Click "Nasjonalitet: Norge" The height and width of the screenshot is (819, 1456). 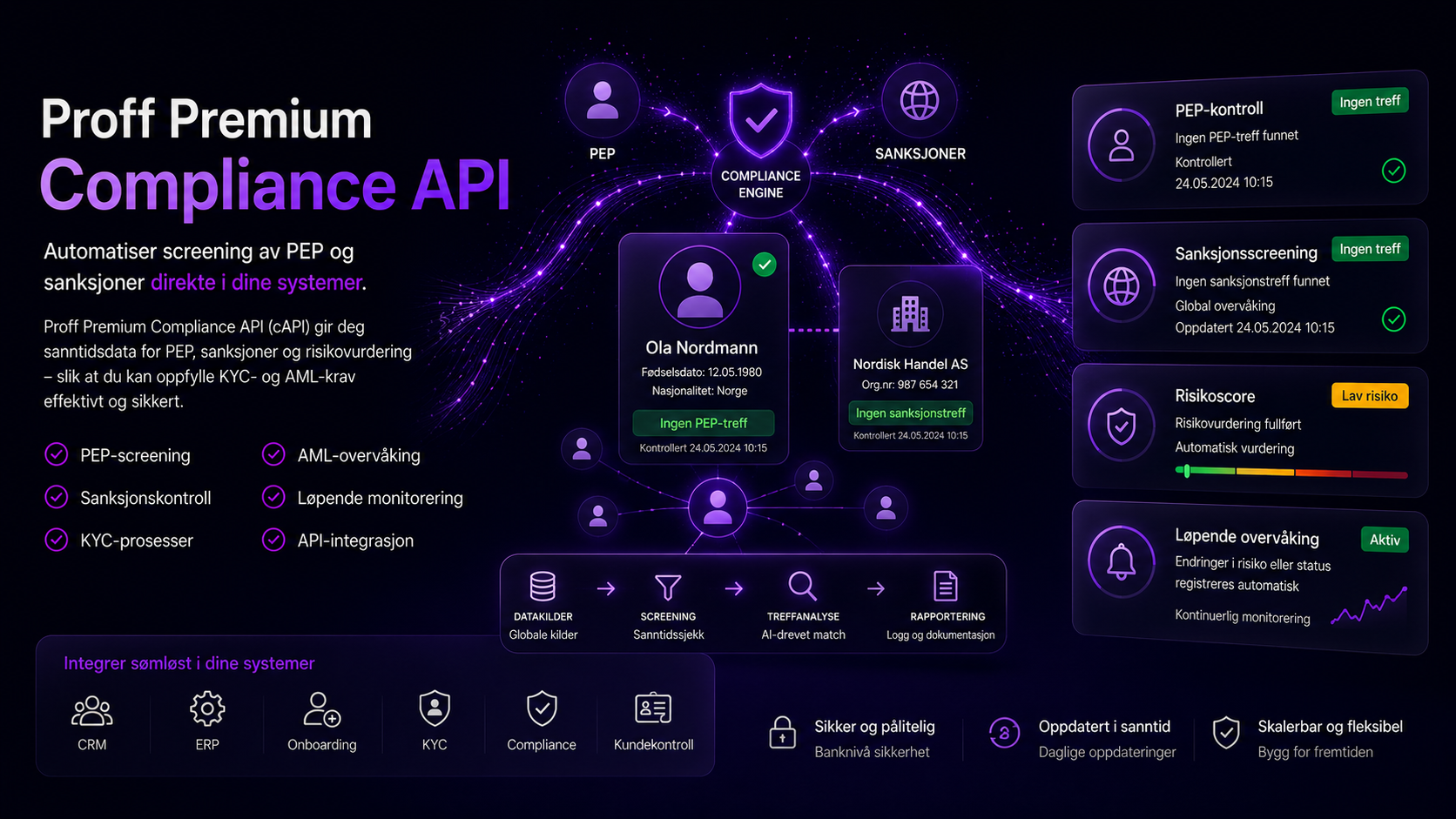coord(700,391)
